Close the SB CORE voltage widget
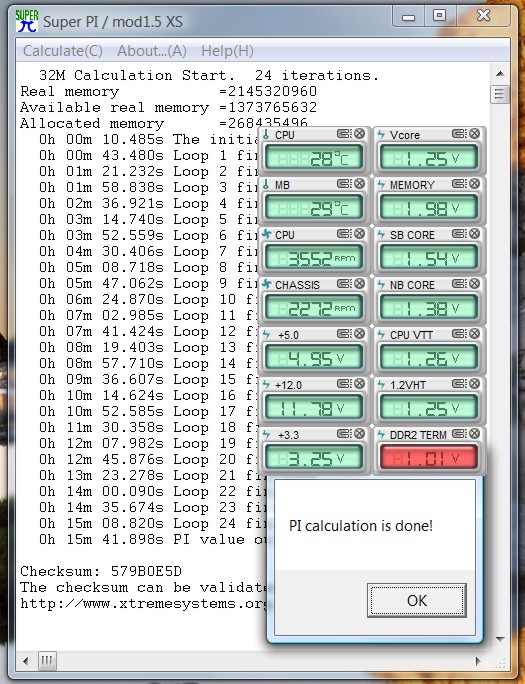This screenshot has height=684, width=525. pyautogui.click(x=474, y=234)
